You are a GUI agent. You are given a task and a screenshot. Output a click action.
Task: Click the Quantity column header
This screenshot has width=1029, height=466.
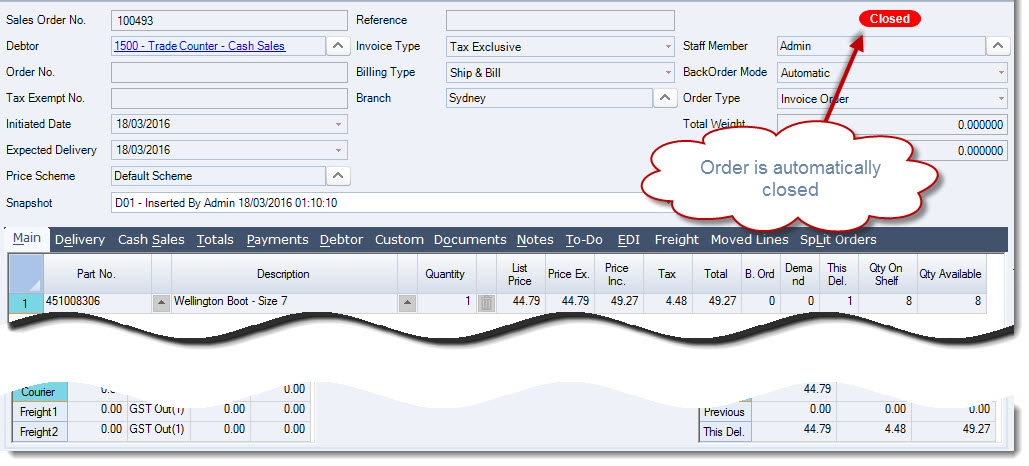pos(445,274)
